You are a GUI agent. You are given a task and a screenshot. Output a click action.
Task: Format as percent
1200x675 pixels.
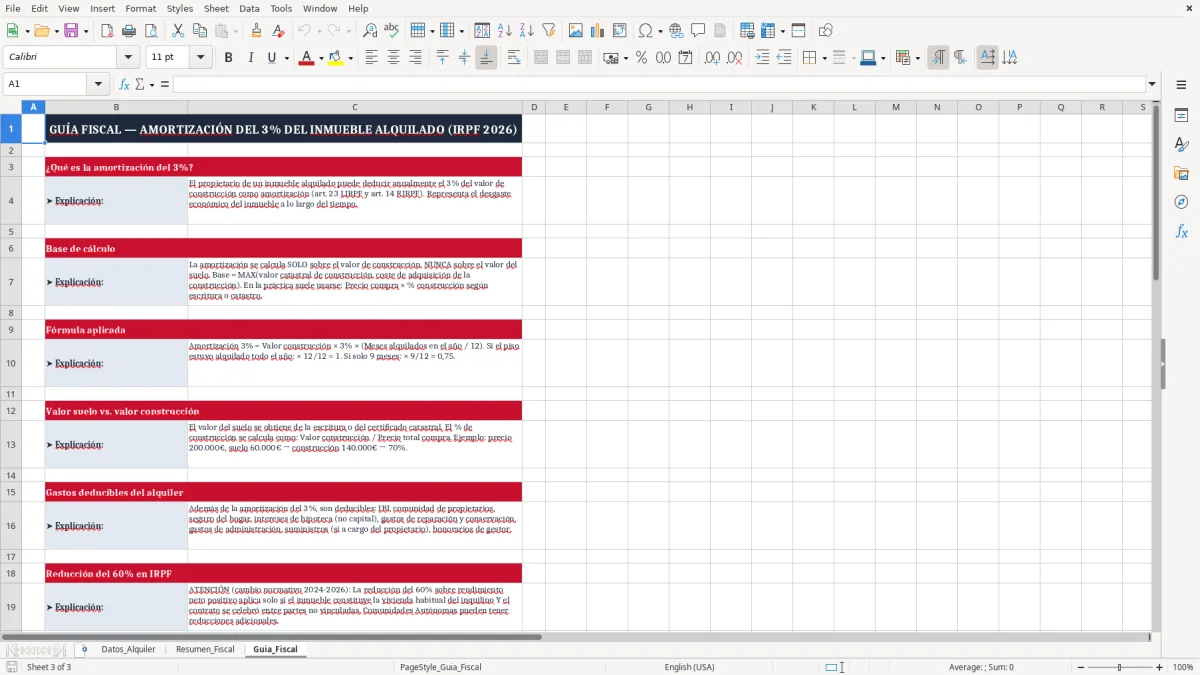641,58
